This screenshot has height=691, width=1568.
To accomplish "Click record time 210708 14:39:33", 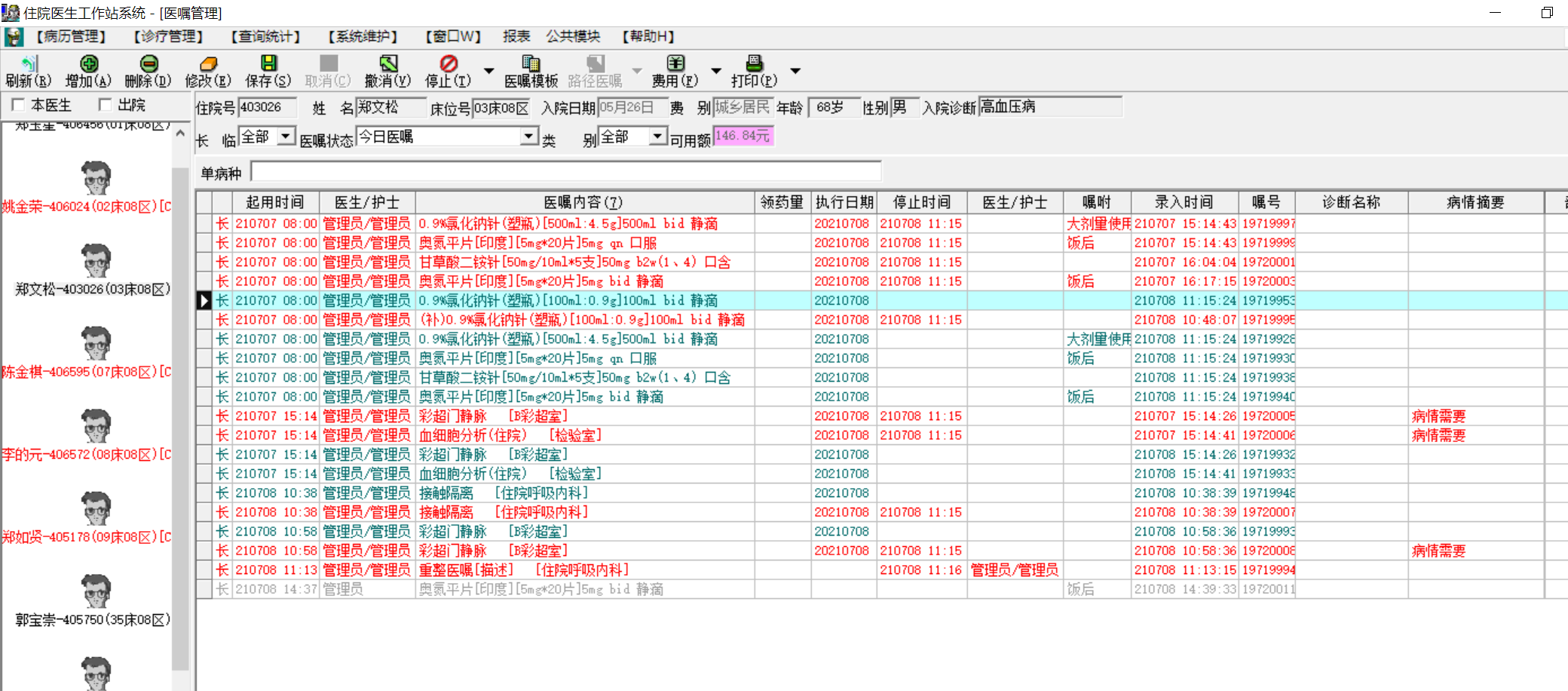I will (x=1185, y=589).
